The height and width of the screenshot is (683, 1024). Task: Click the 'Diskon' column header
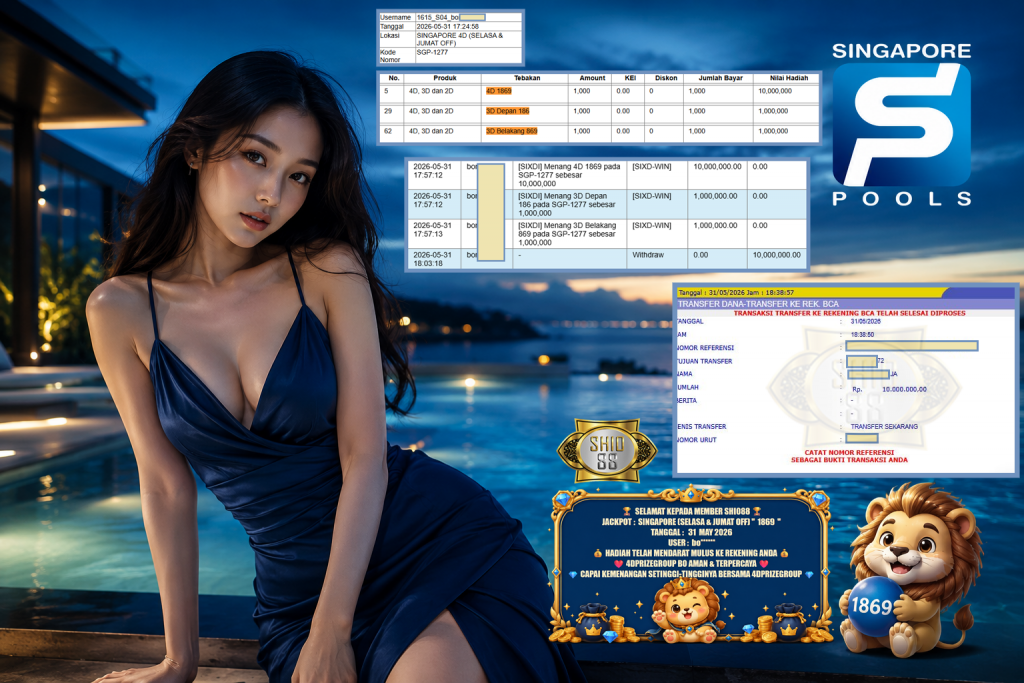click(x=666, y=78)
